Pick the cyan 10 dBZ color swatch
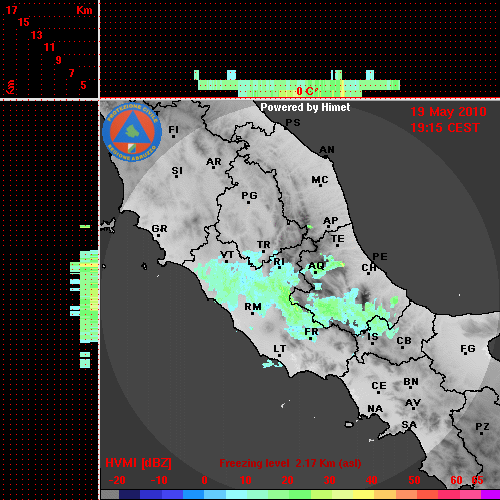The height and width of the screenshot is (500, 500). click(236, 495)
